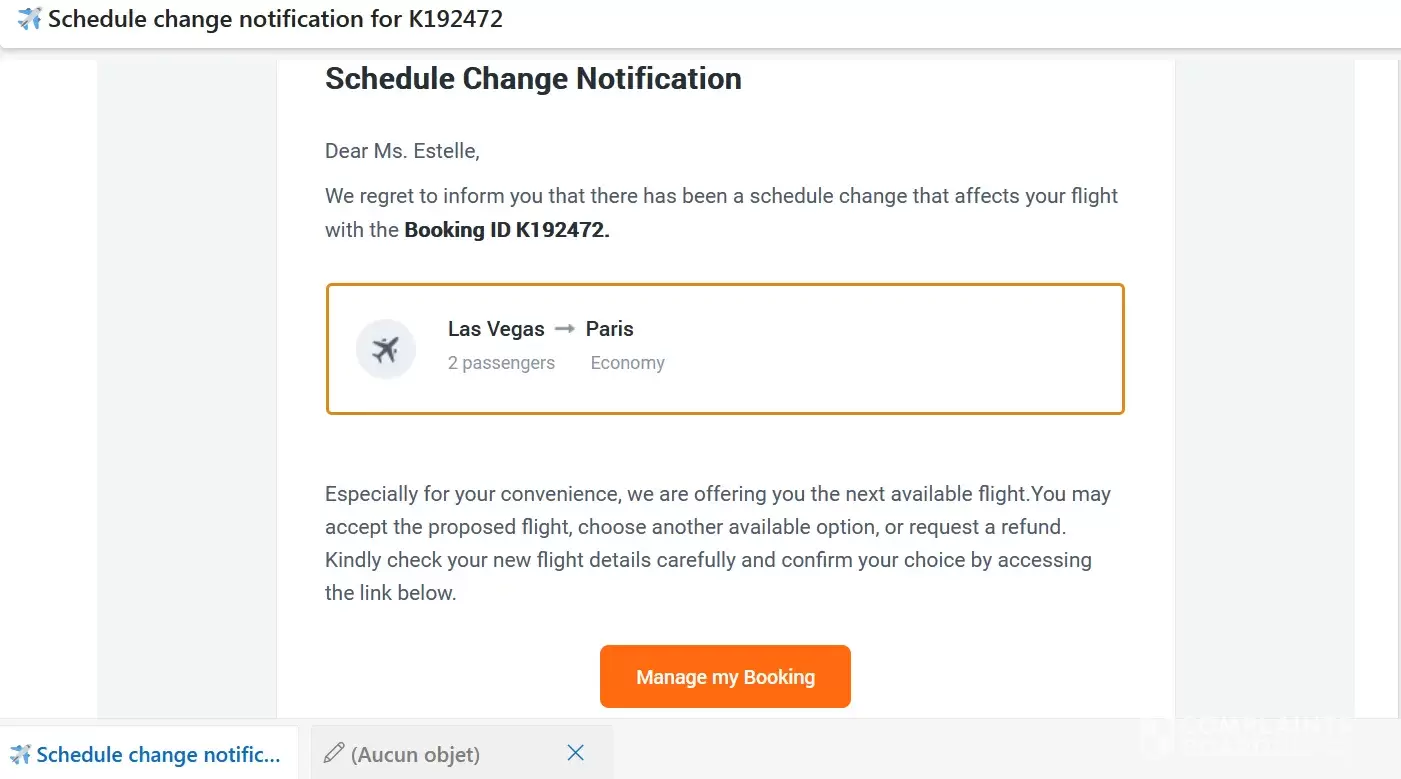1401x779 pixels.
Task: Click the Dear Ms. Estelle greeting
Action: pyautogui.click(x=402, y=152)
